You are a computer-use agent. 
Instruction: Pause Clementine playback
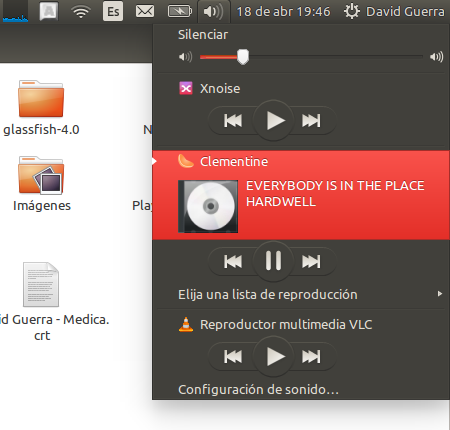273,261
